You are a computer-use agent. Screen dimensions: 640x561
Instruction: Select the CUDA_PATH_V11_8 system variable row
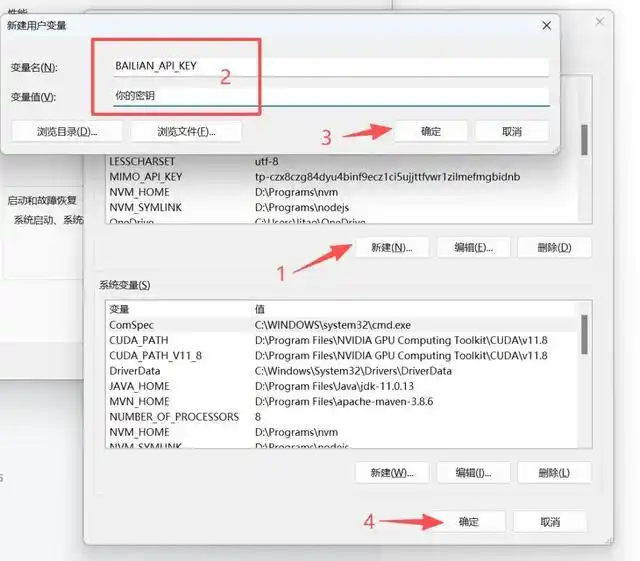click(x=342, y=356)
